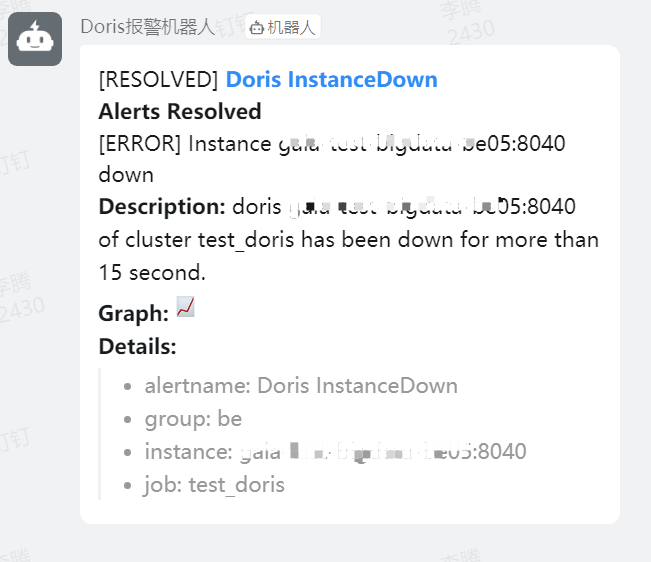Click the sender name Doris报警机器人

148,27
